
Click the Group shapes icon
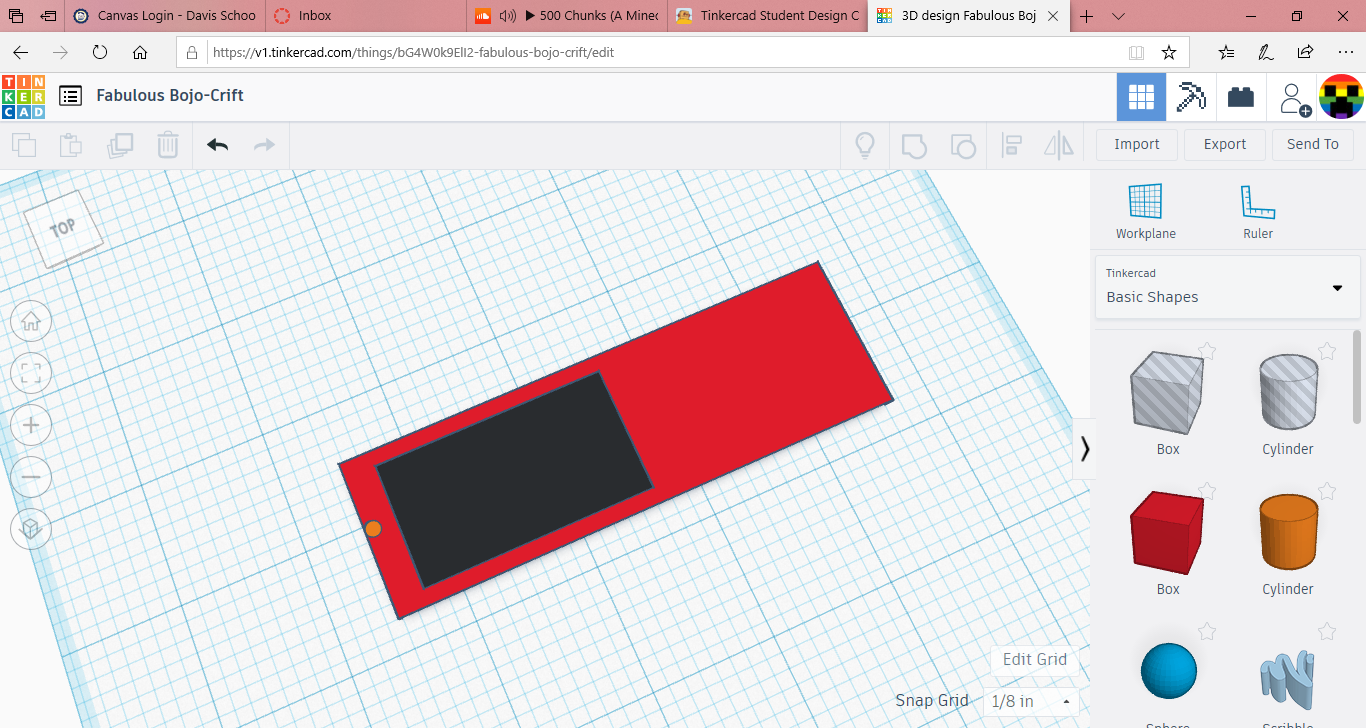914,146
